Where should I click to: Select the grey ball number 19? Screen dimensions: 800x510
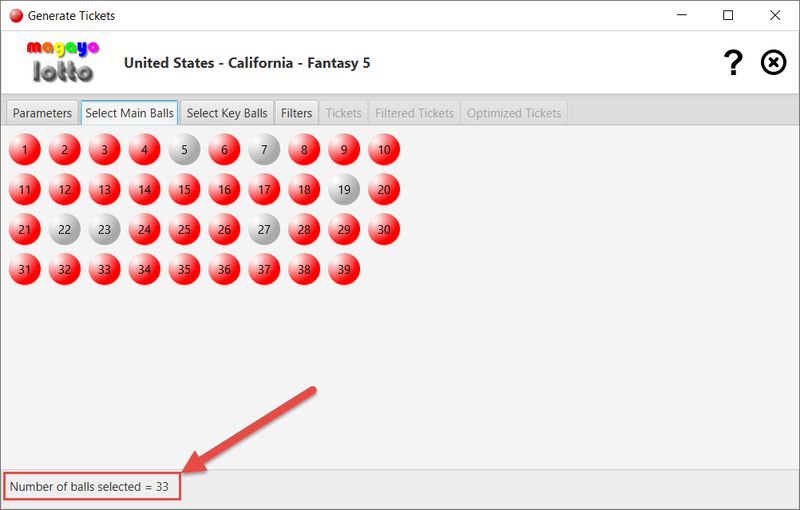pos(344,189)
